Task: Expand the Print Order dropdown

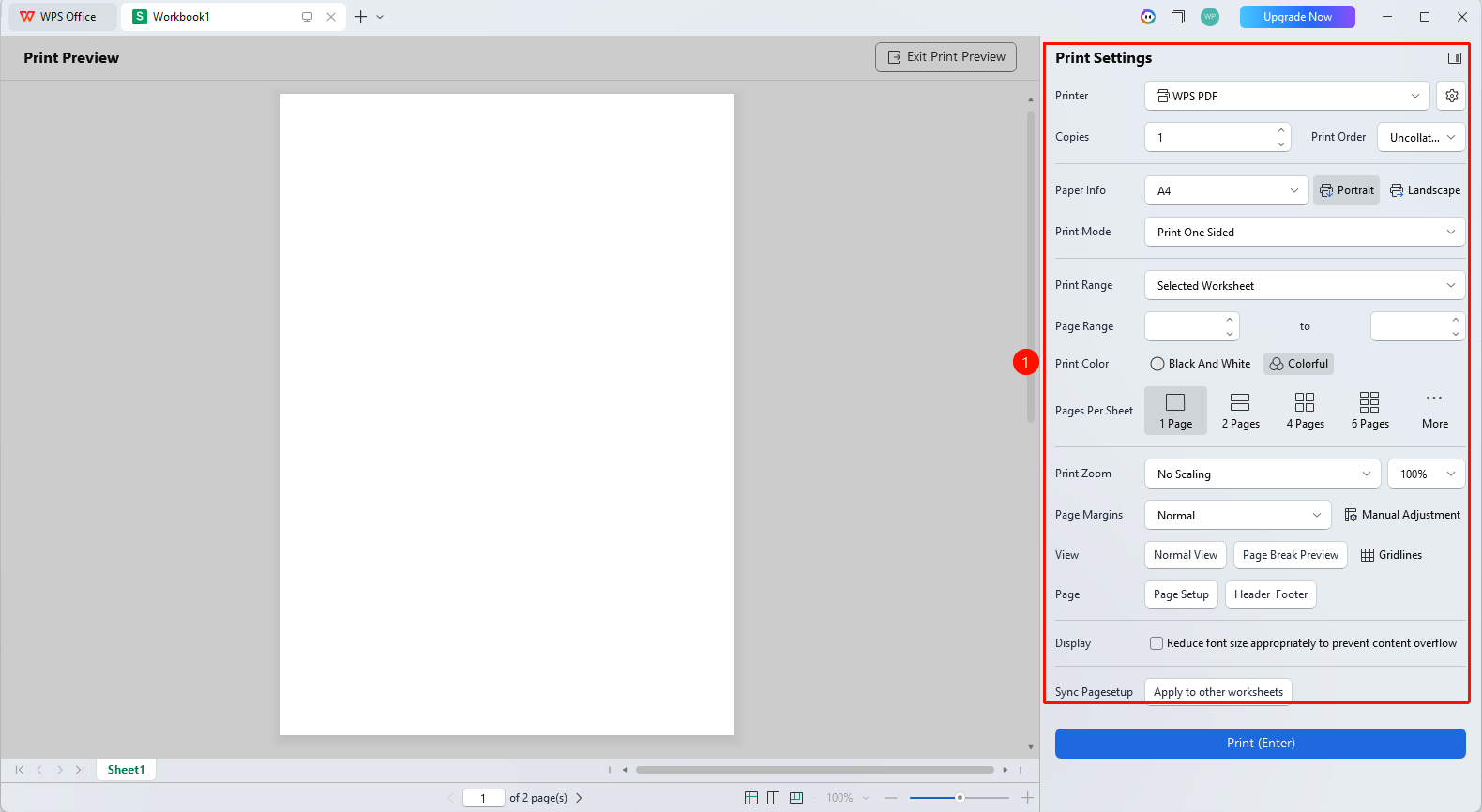Action: coord(1421,137)
